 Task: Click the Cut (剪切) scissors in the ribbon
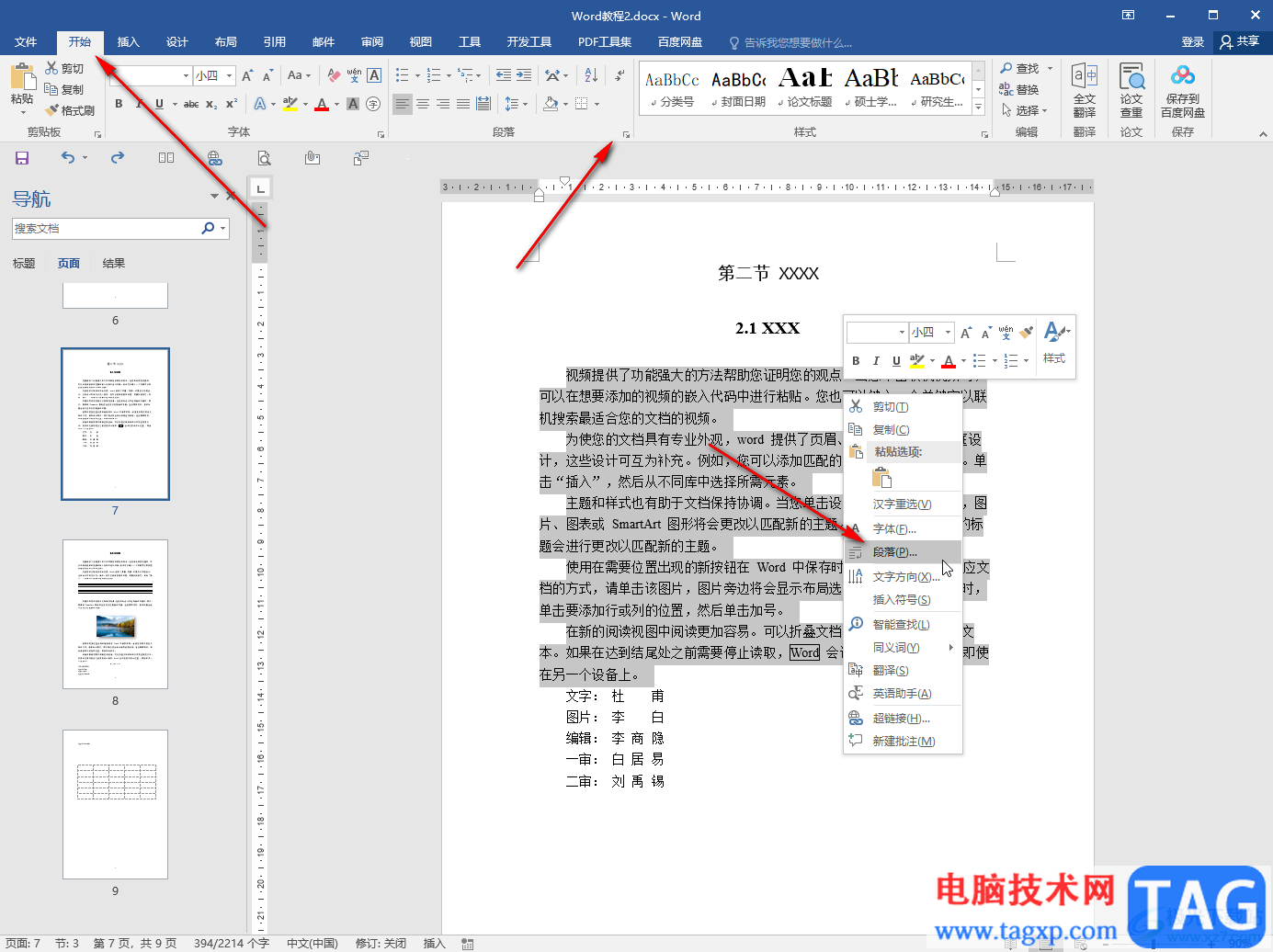(51, 69)
